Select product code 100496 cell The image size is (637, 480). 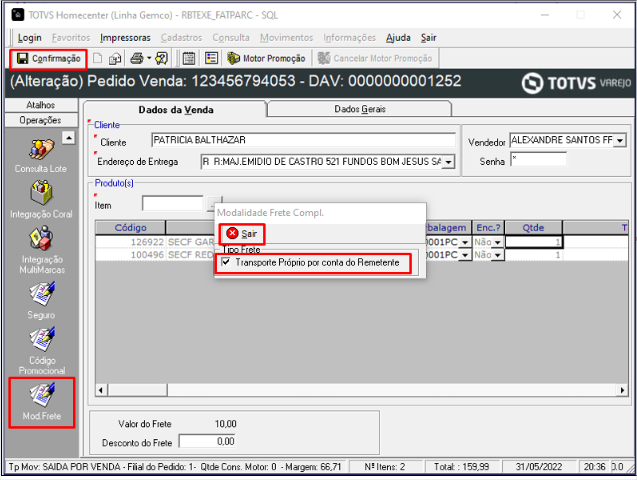(130, 255)
